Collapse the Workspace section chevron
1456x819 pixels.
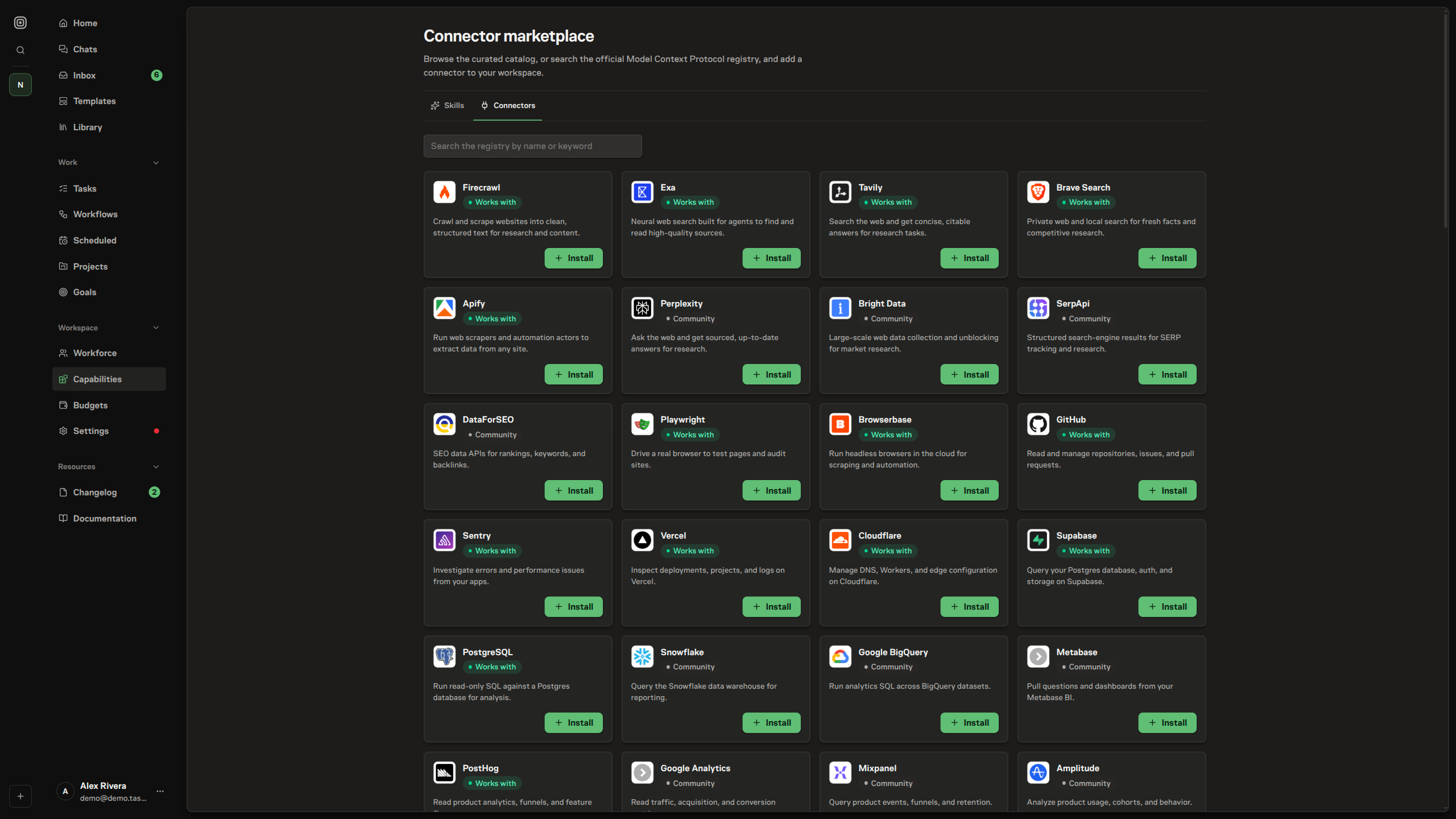coord(156,328)
